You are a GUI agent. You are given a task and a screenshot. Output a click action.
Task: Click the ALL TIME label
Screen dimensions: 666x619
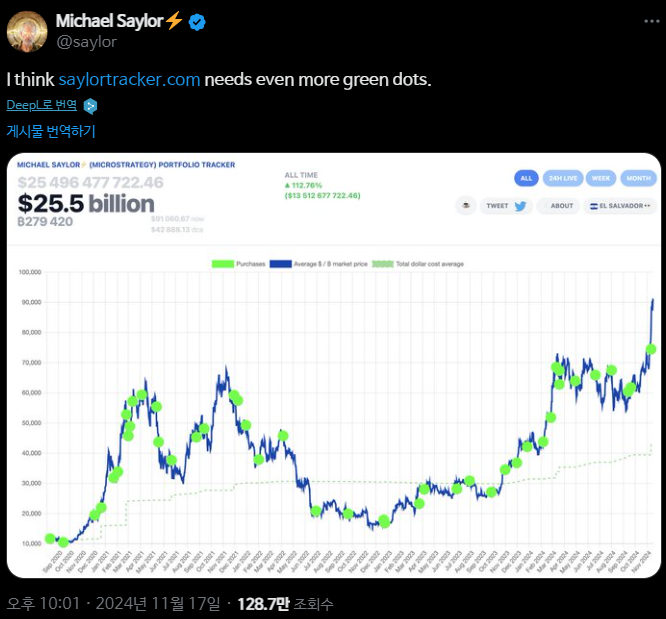301,175
